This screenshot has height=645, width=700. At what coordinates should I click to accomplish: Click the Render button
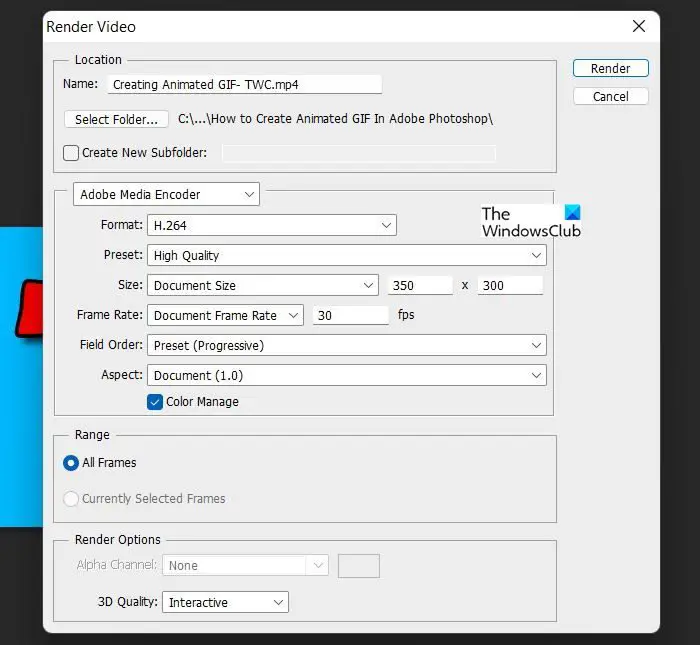(x=610, y=68)
